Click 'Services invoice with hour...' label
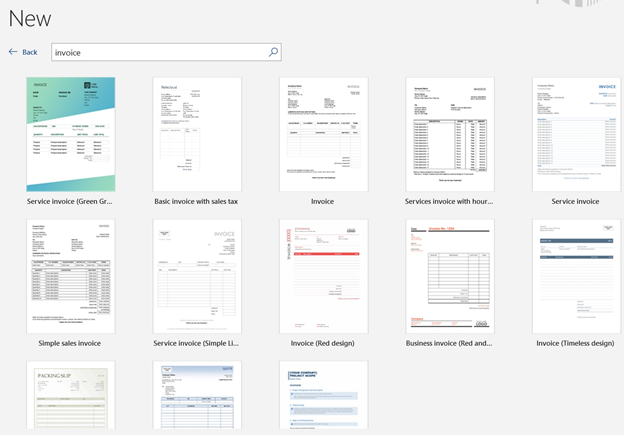The image size is (624, 435). point(449,201)
